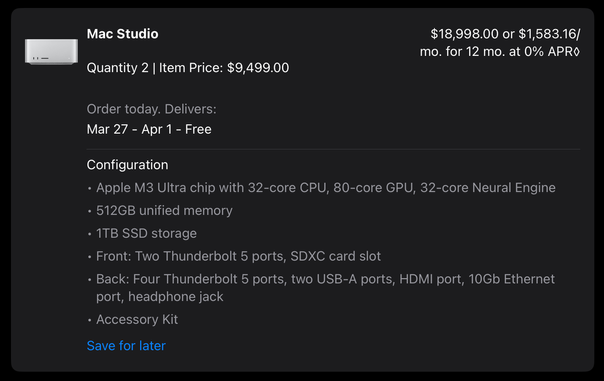This screenshot has width=604, height=381.
Task: Click the divider line above Configuration
Action: [x=333, y=149]
